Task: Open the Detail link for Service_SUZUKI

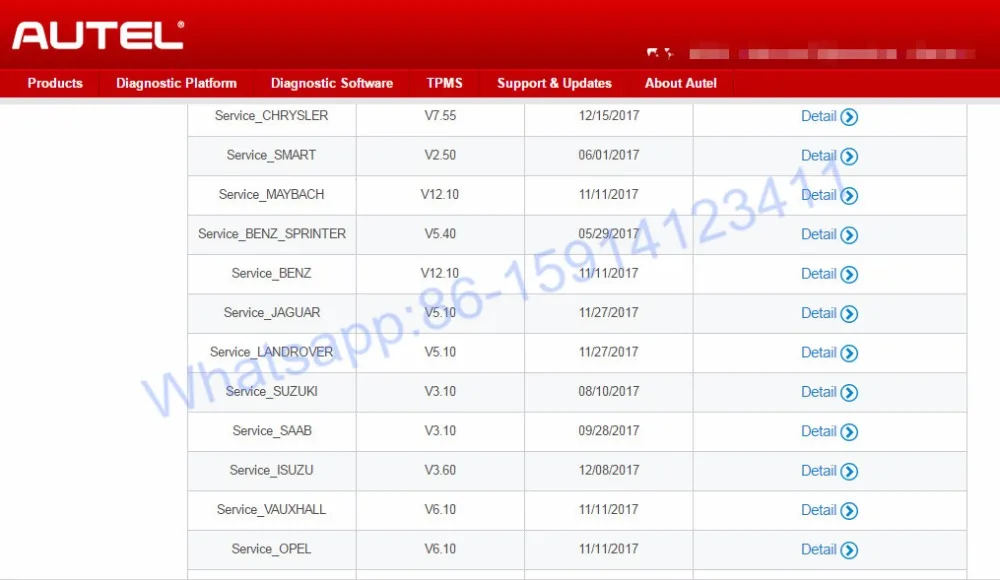Action: click(818, 392)
